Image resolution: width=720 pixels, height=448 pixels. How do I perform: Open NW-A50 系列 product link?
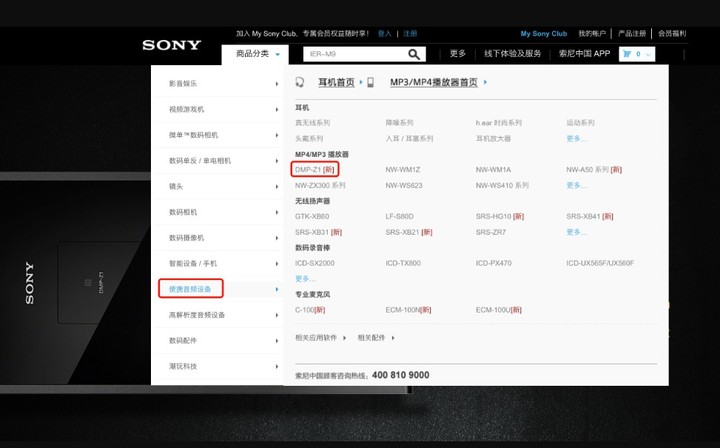click(594, 169)
